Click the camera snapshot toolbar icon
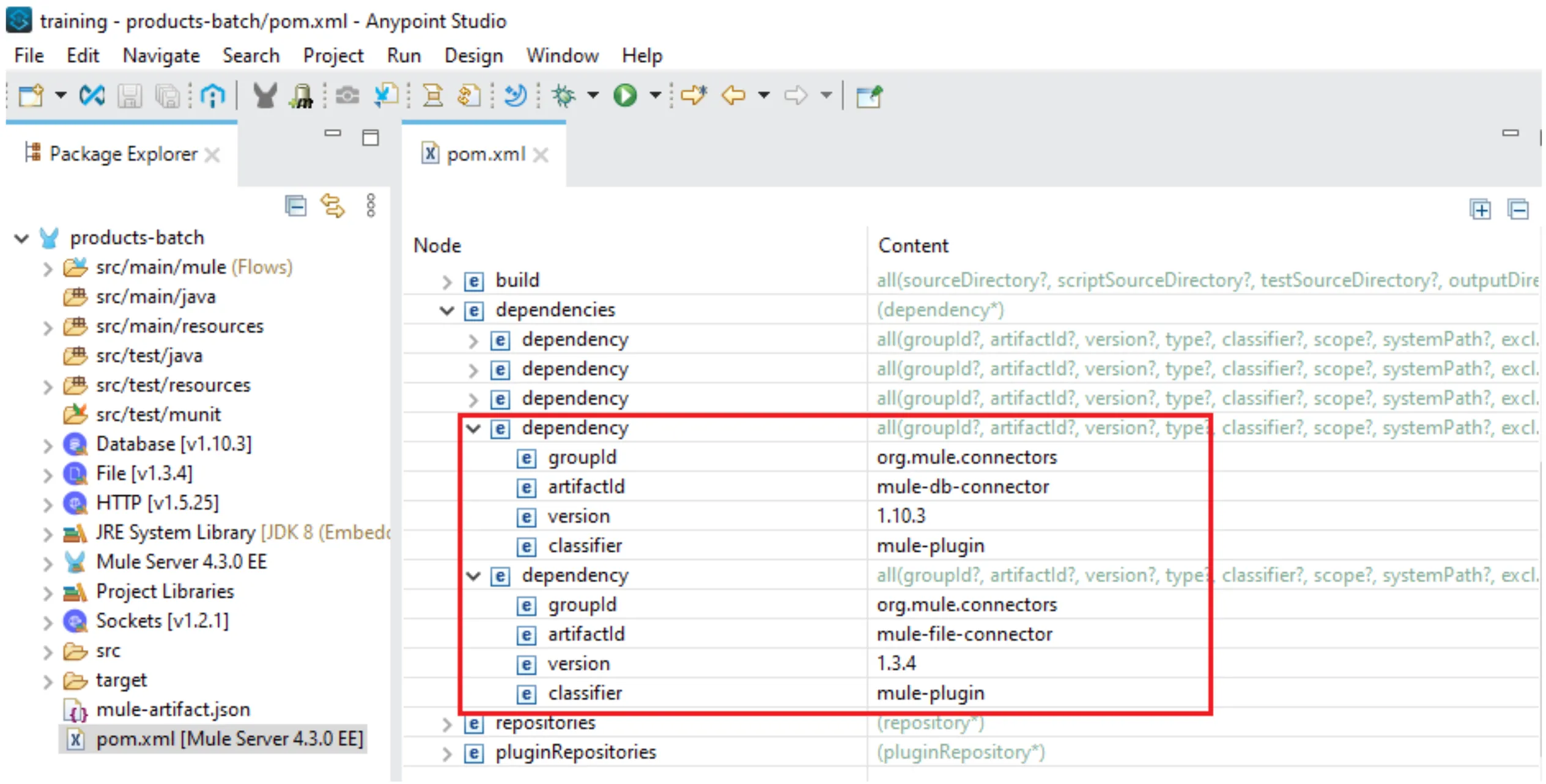This screenshot has height=784, width=1546. (347, 96)
